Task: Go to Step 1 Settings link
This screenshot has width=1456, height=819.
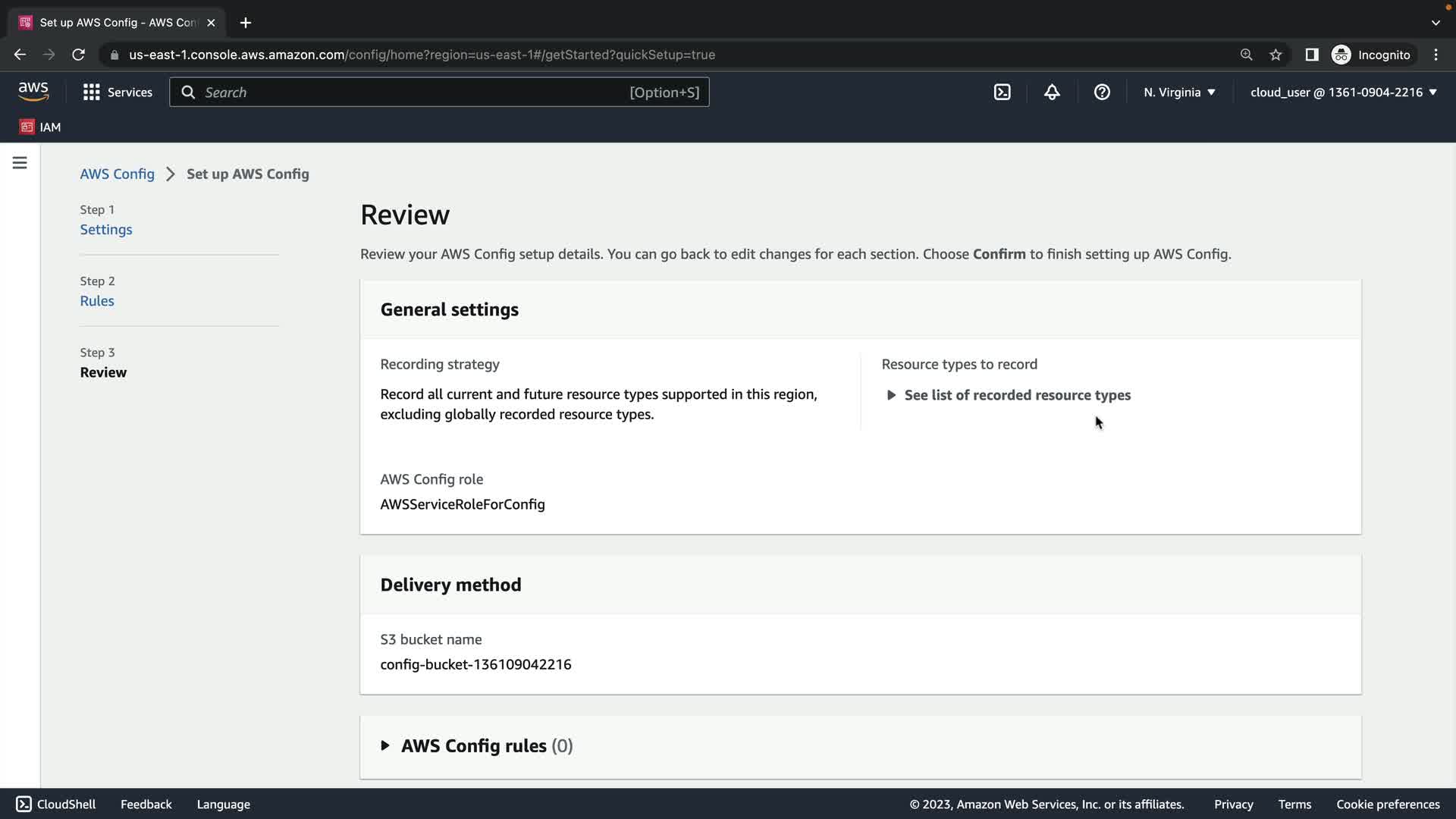Action: point(106,230)
